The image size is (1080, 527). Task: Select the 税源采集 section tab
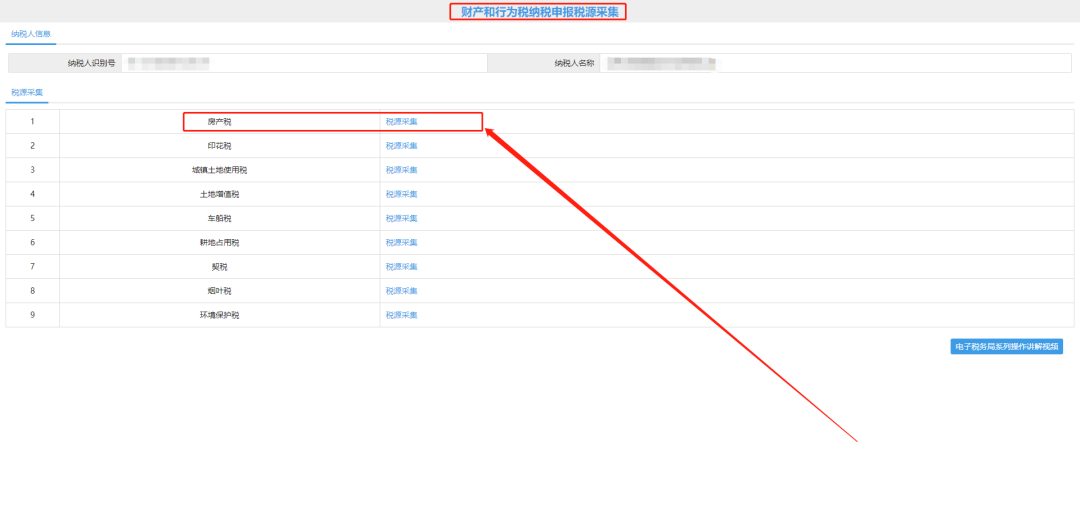tap(27, 92)
